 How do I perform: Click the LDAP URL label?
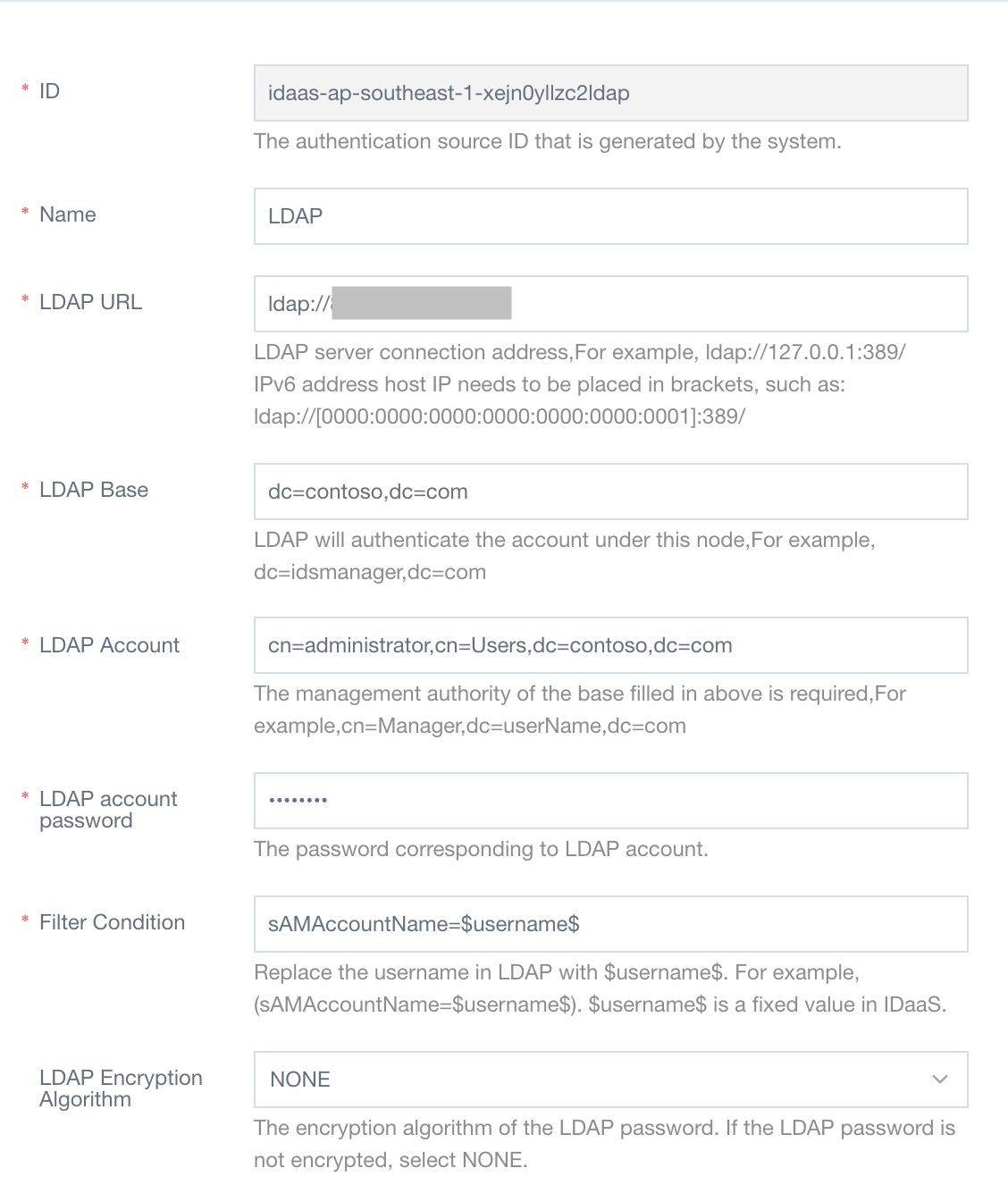click(90, 302)
